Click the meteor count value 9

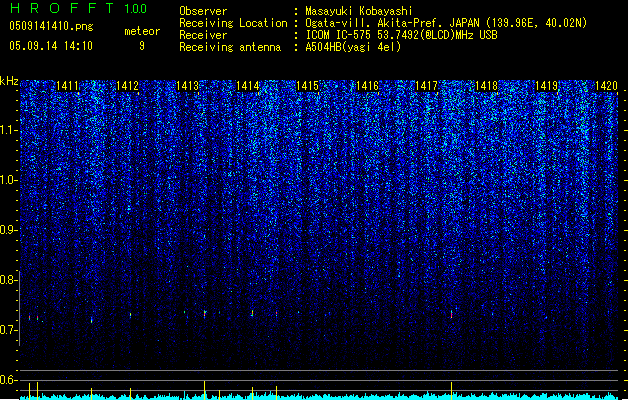142,46
